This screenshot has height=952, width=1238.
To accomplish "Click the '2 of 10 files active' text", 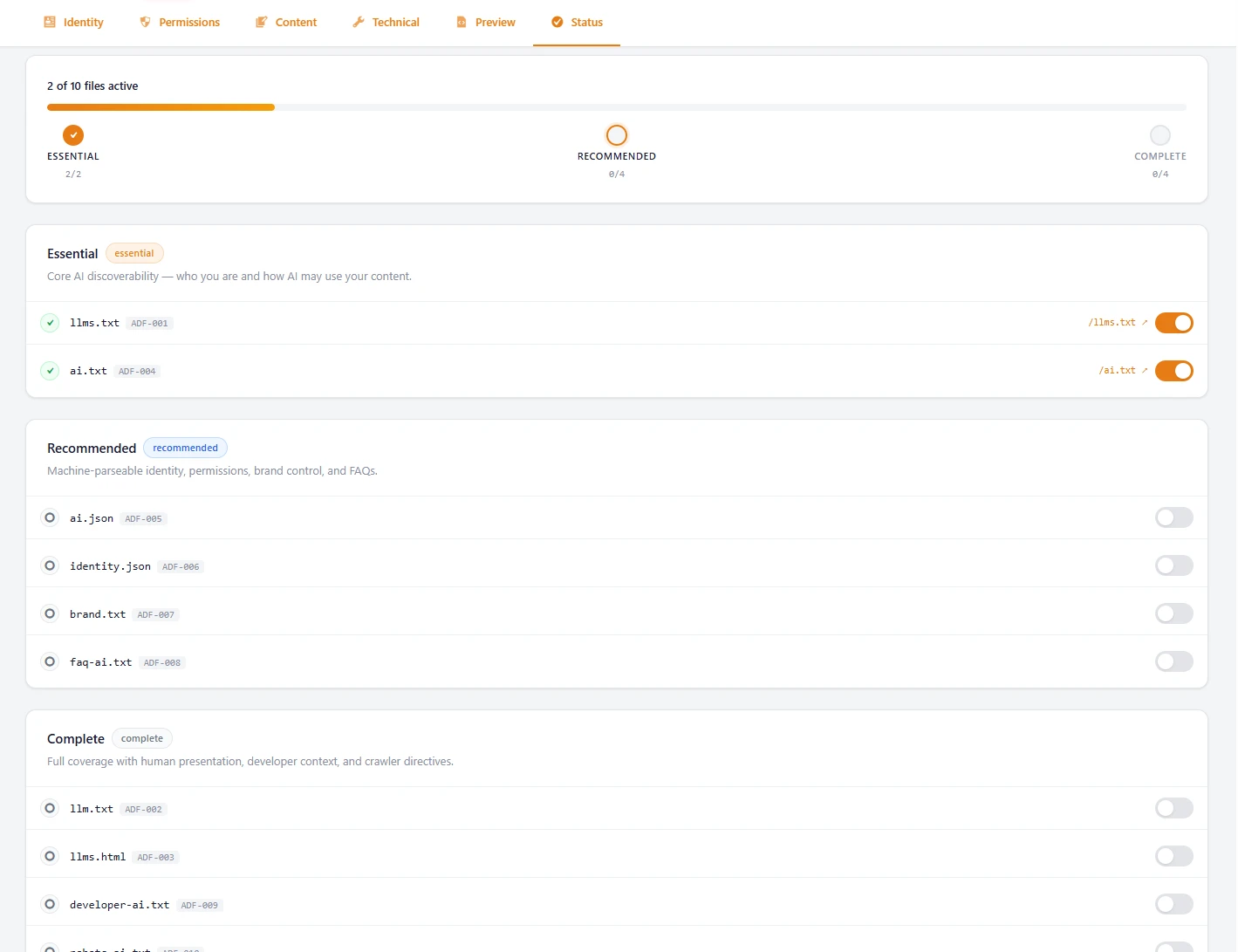I will (x=92, y=86).
